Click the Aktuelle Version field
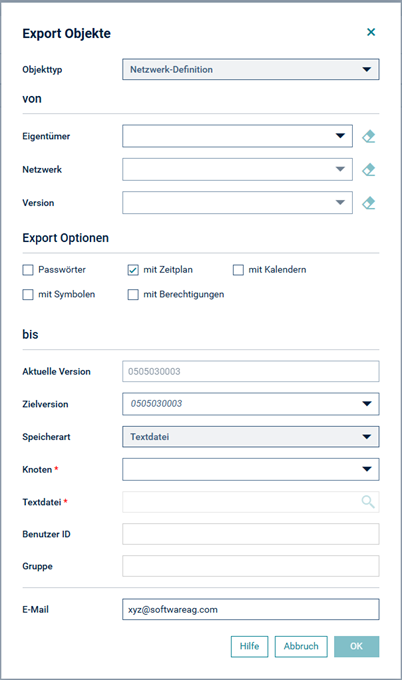 pyautogui.click(x=251, y=371)
